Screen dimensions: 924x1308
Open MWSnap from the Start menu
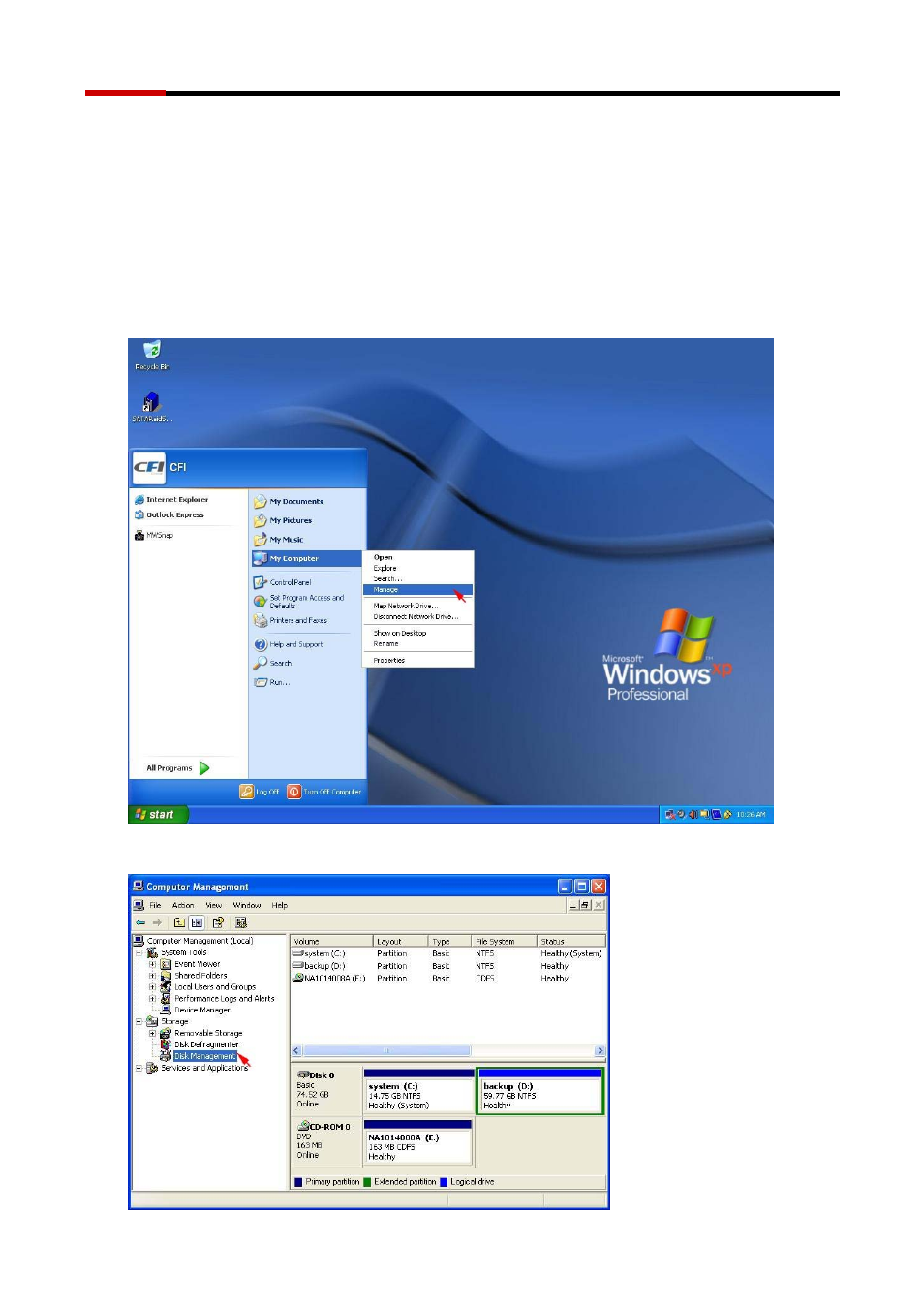point(154,535)
